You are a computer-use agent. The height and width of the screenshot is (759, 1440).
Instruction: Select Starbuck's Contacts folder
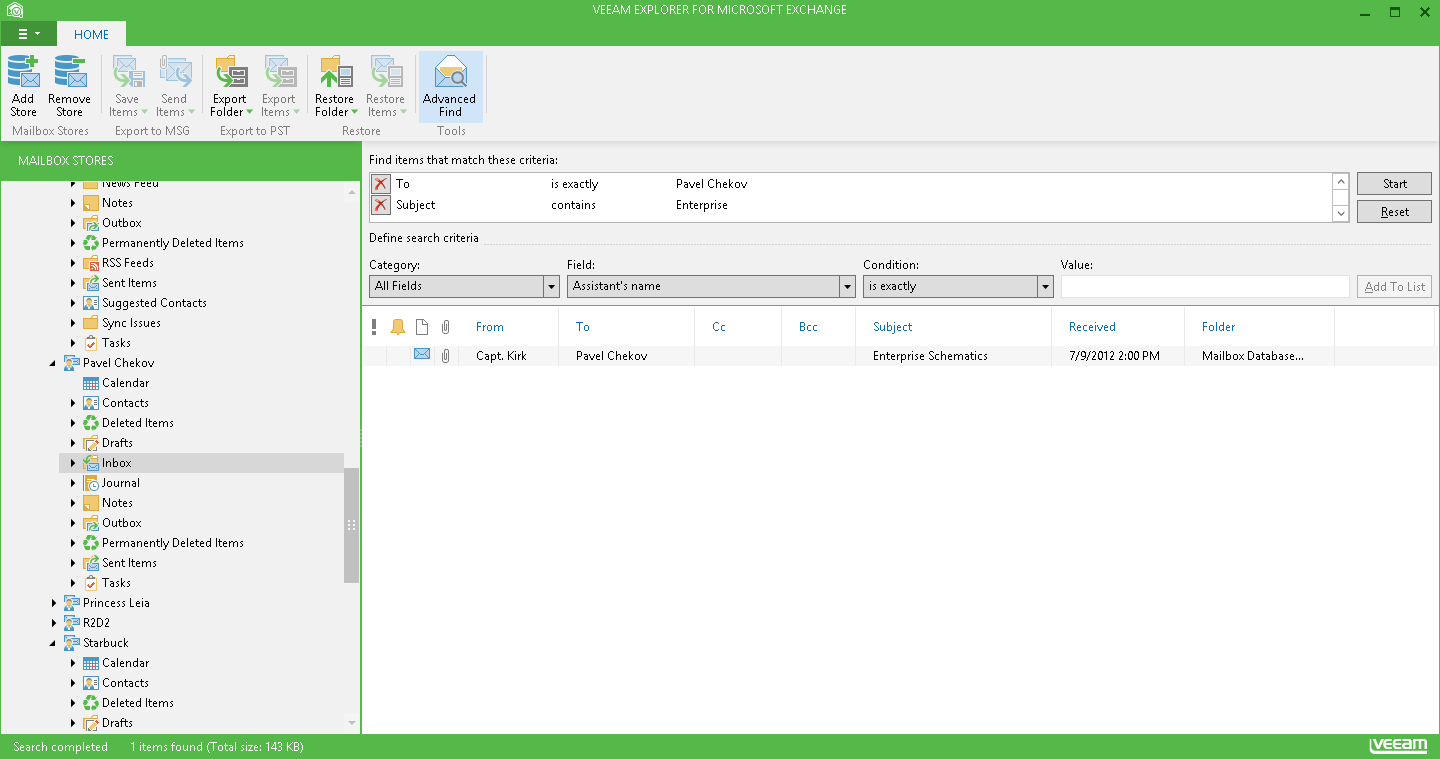[x=125, y=683]
